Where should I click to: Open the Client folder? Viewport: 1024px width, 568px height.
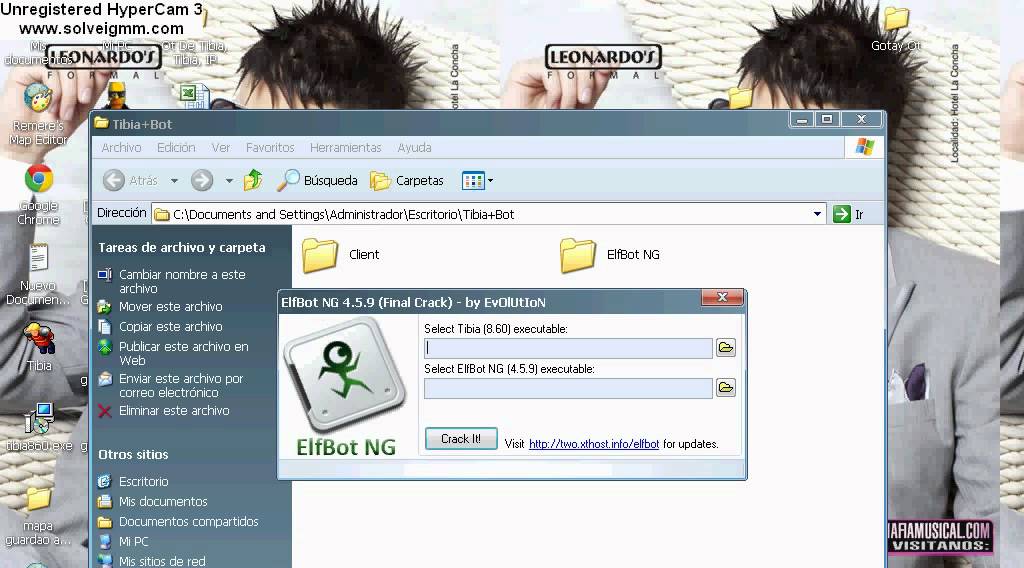(341, 255)
